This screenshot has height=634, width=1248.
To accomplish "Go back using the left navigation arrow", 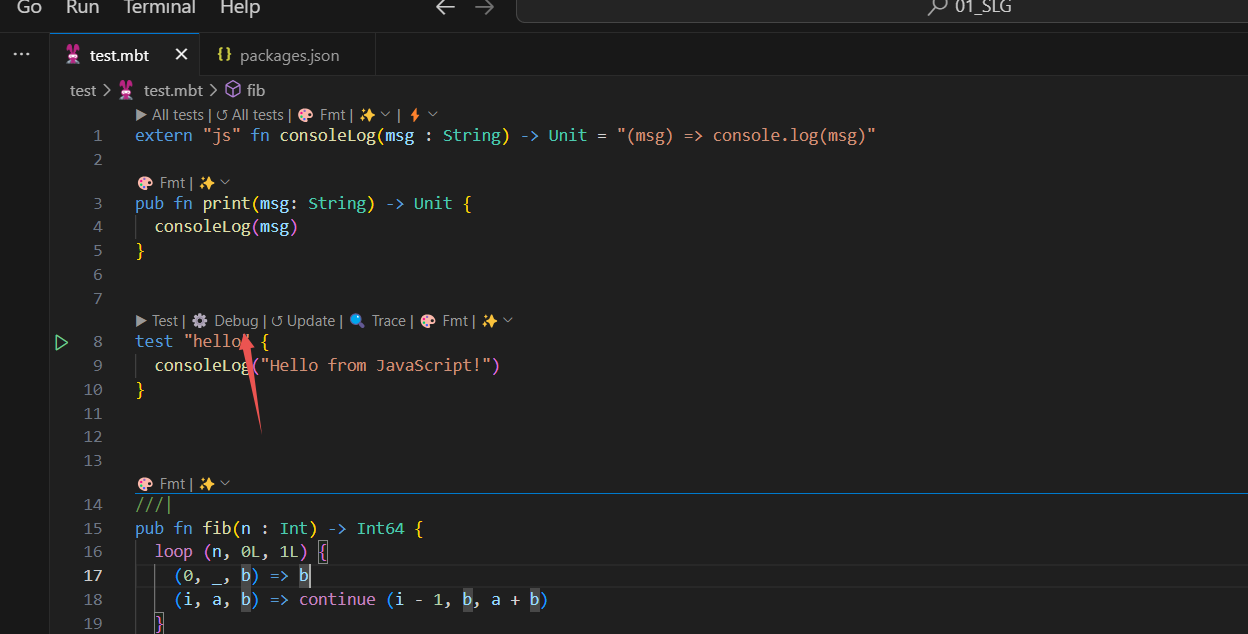I will pyautogui.click(x=445, y=8).
